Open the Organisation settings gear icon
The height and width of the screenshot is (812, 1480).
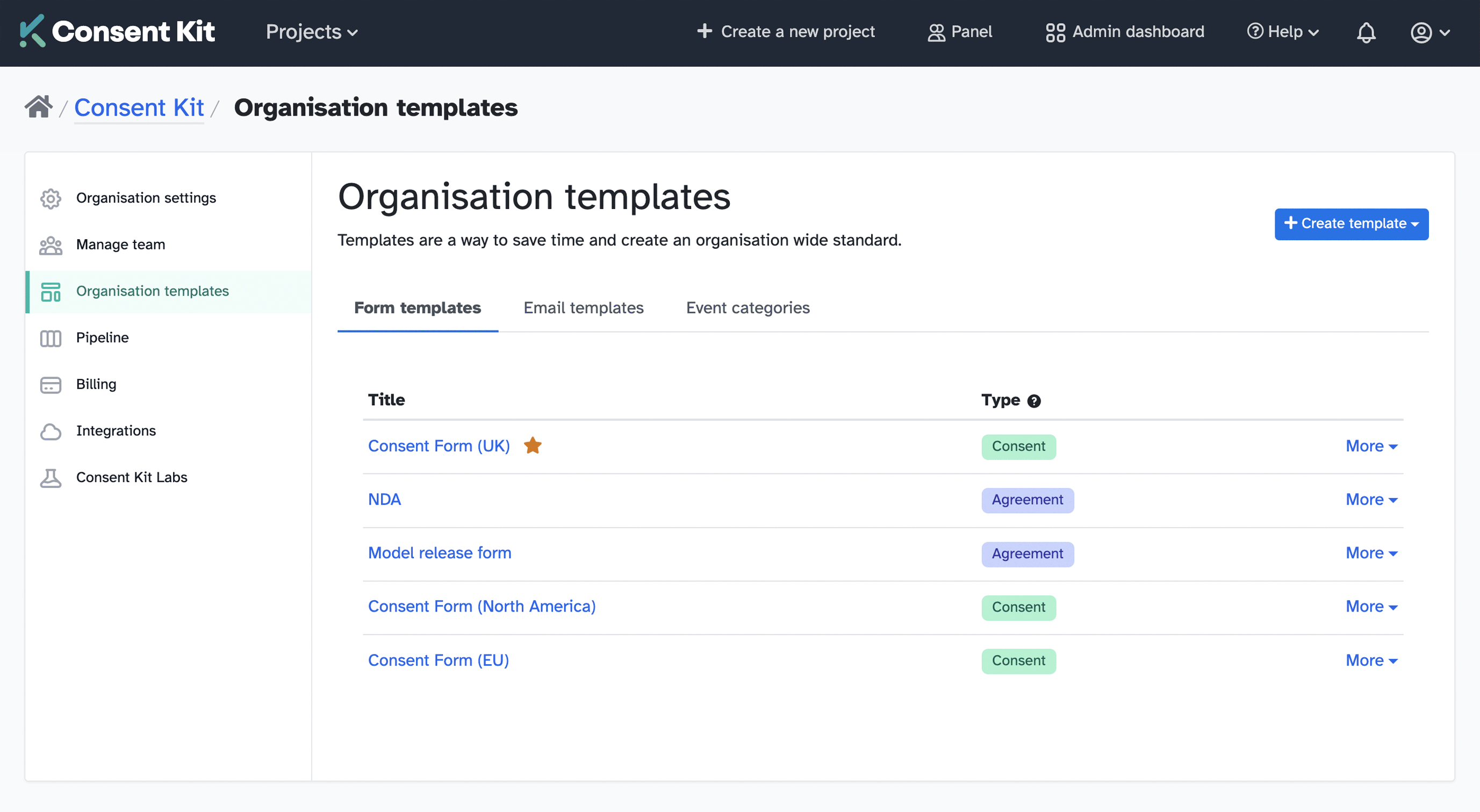(x=51, y=198)
